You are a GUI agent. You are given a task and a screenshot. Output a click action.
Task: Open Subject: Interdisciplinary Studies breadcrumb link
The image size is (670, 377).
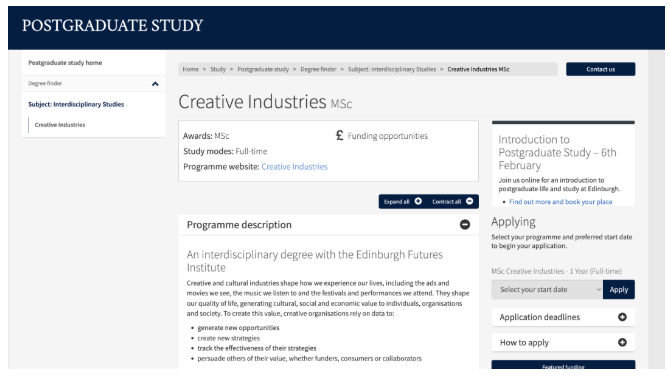(392, 69)
